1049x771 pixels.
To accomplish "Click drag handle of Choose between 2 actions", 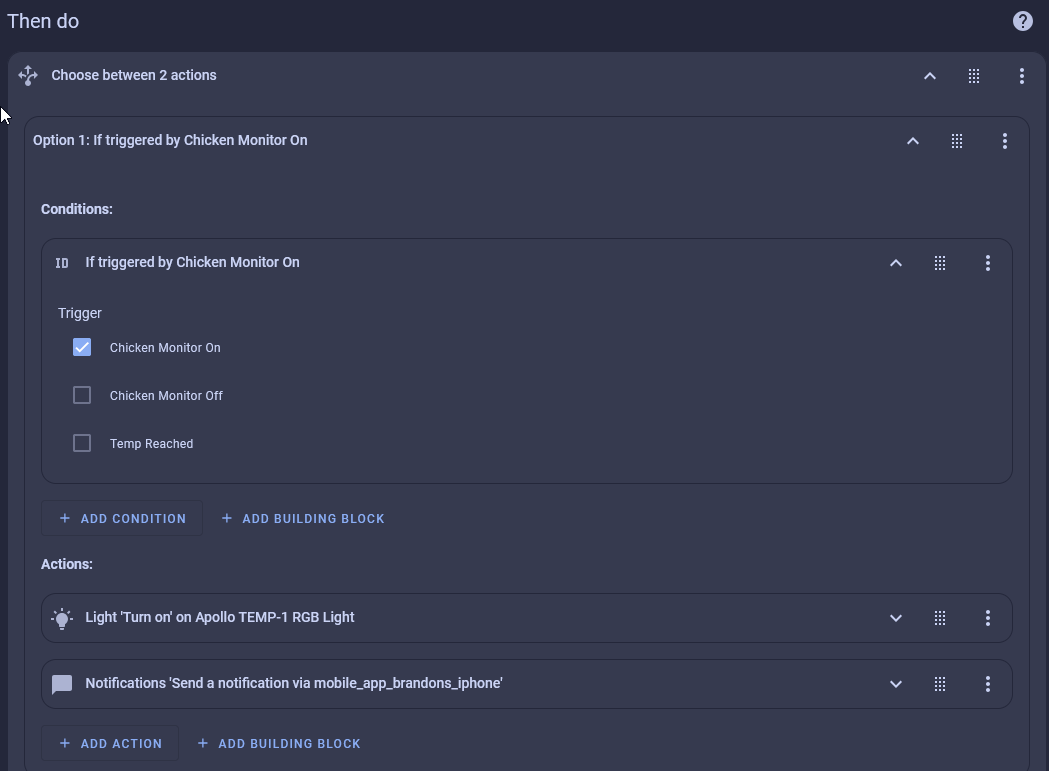I will click(x=973, y=76).
